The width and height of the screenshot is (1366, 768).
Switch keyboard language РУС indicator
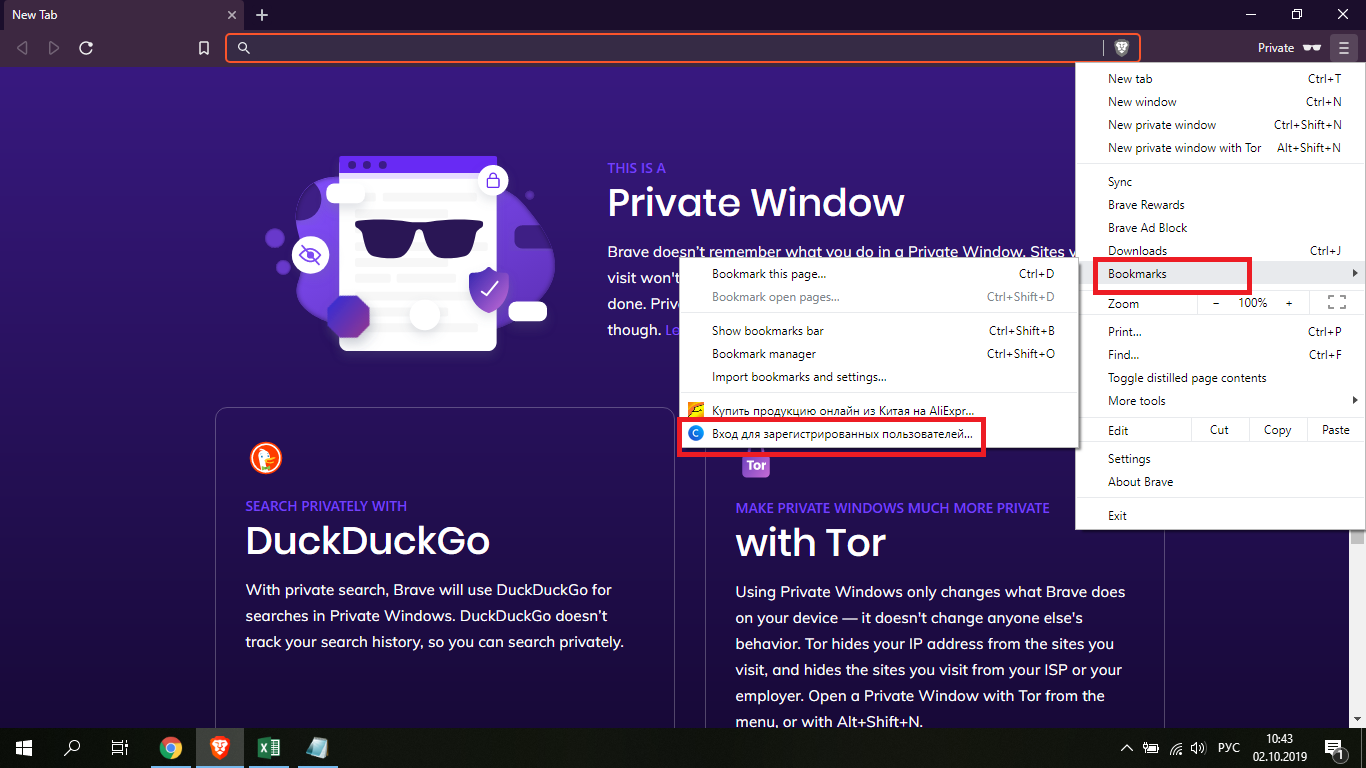click(1229, 748)
